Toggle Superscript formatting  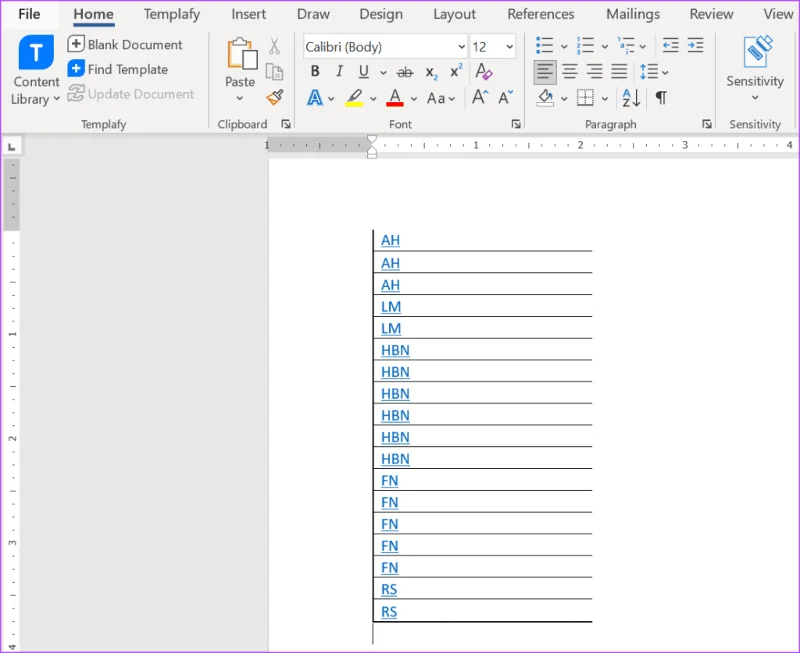point(456,70)
